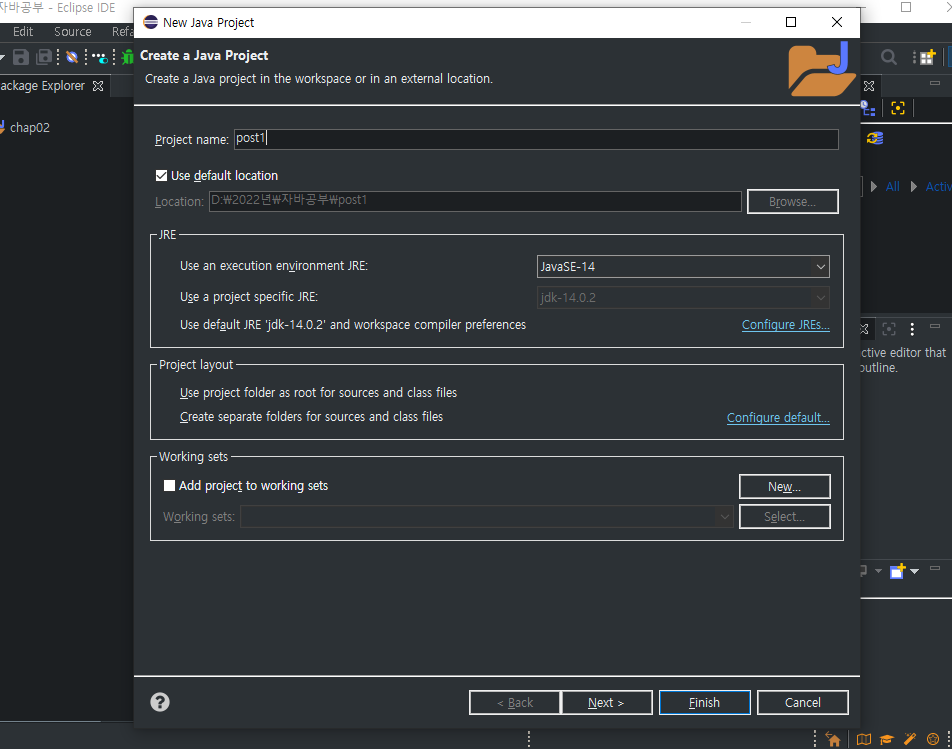Click the Save All icon in Eclipse toolbar
The height and width of the screenshot is (749, 952).
[x=44, y=57]
